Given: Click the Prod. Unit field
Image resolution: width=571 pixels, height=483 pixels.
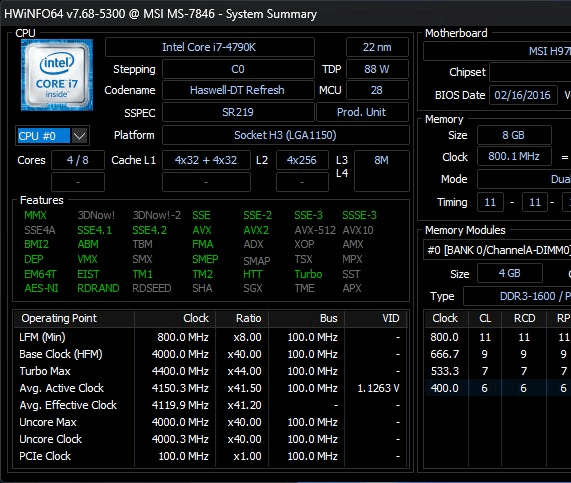Looking at the screenshot, I should pos(362,112).
